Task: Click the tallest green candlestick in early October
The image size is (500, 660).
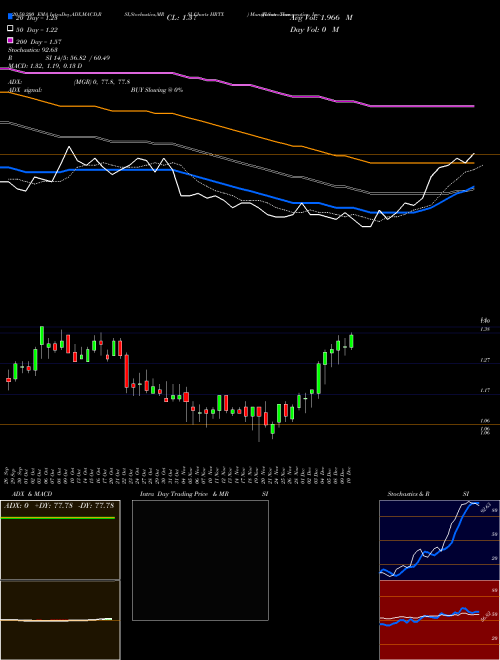Action: coord(42,335)
